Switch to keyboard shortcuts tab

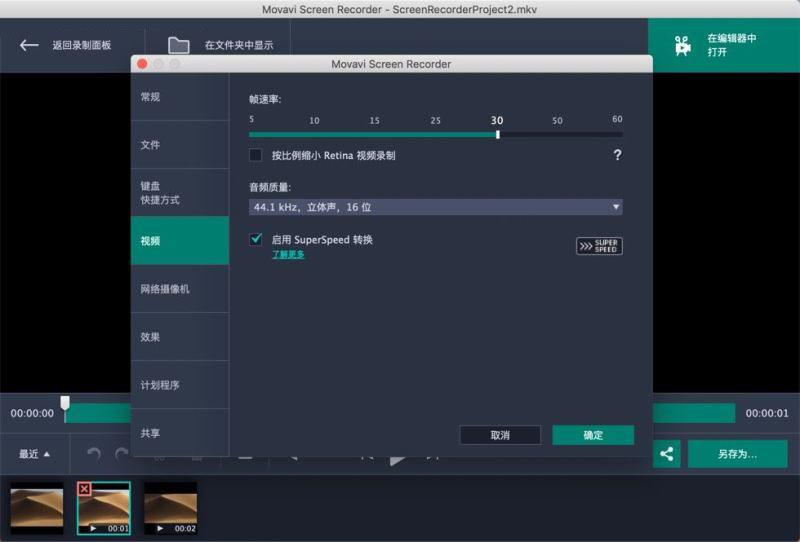tap(180, 193)
